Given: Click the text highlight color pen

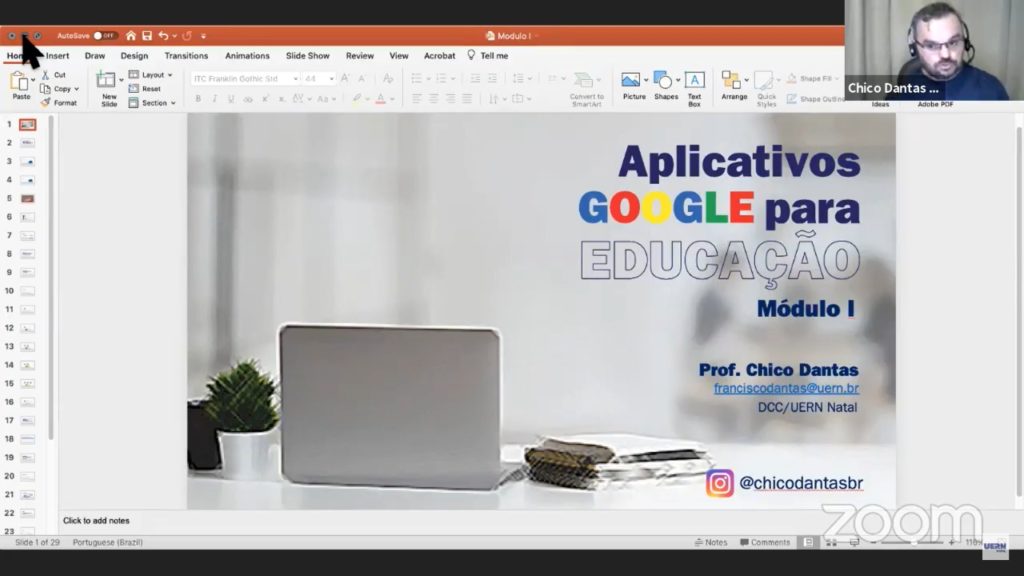Looking at the screenshot, I should click(357, 99).
